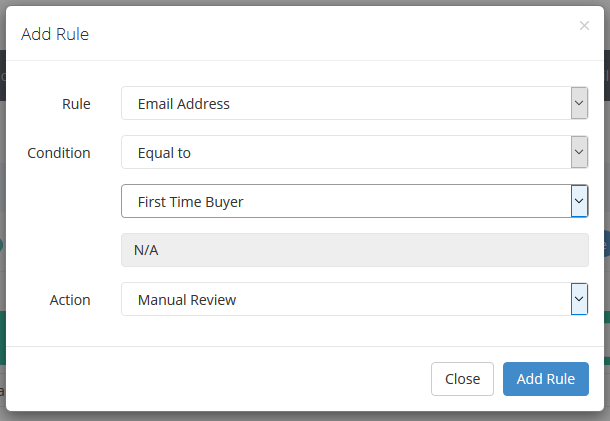Screen dimensions: 610x421
Task: Click the disabled N/A text field
Action: coord(354,250)
